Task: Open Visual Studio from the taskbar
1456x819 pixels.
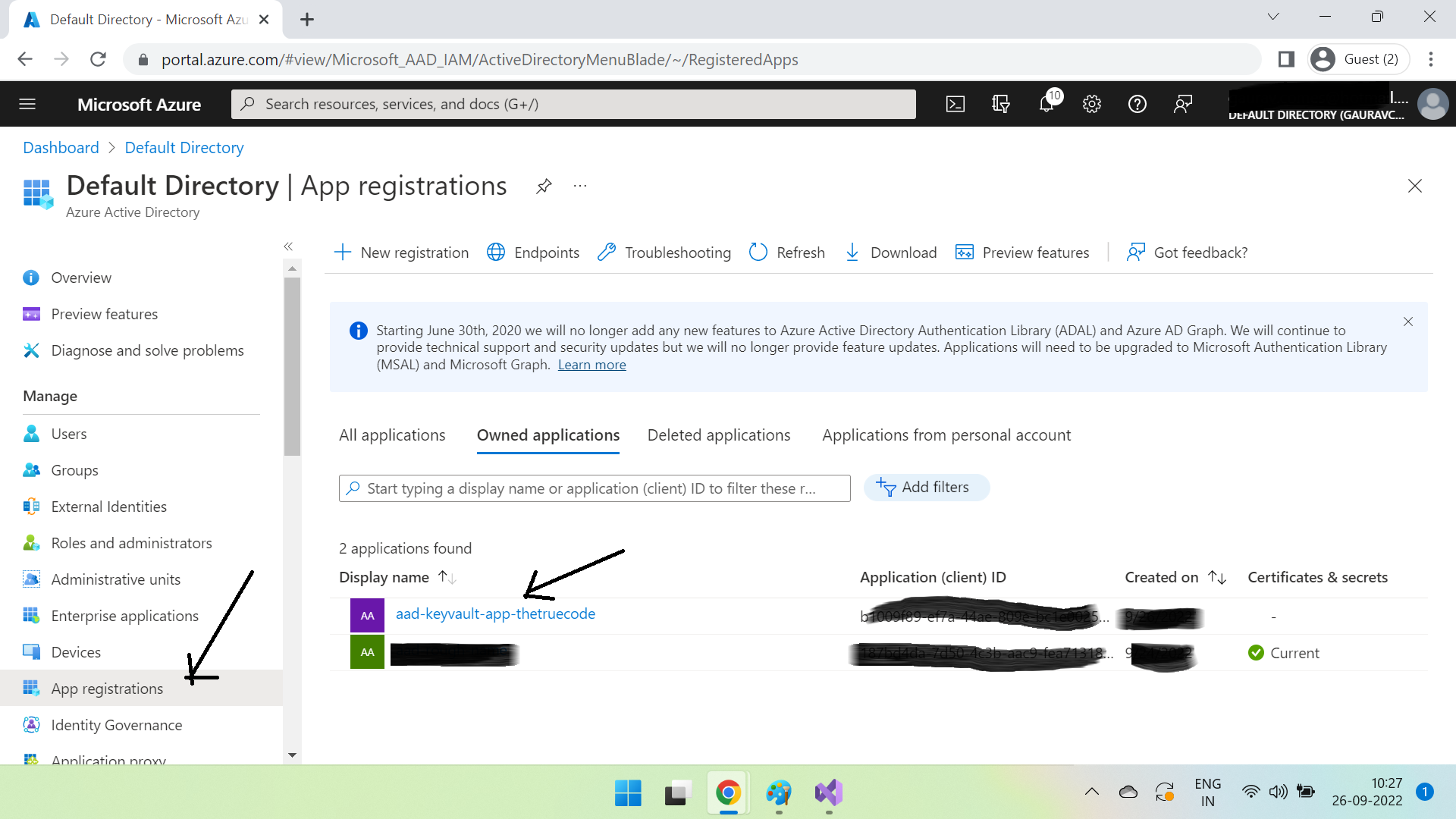Action: tap(828, 793)
